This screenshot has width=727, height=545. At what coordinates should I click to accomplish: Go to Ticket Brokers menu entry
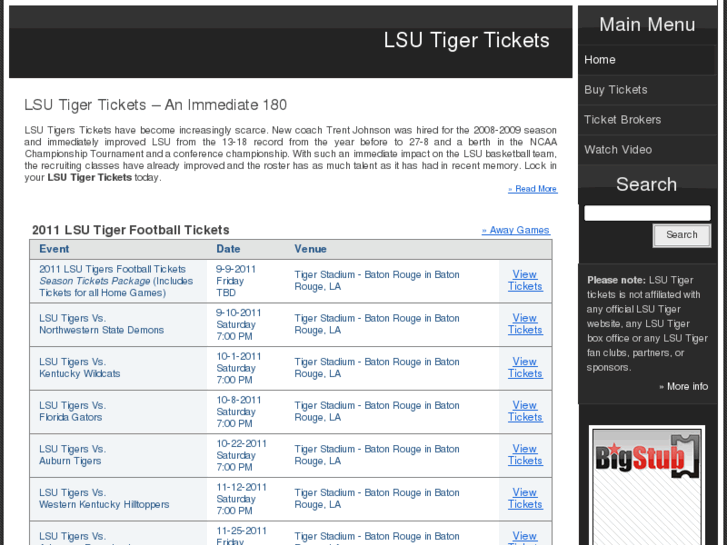tap(623, 120)
